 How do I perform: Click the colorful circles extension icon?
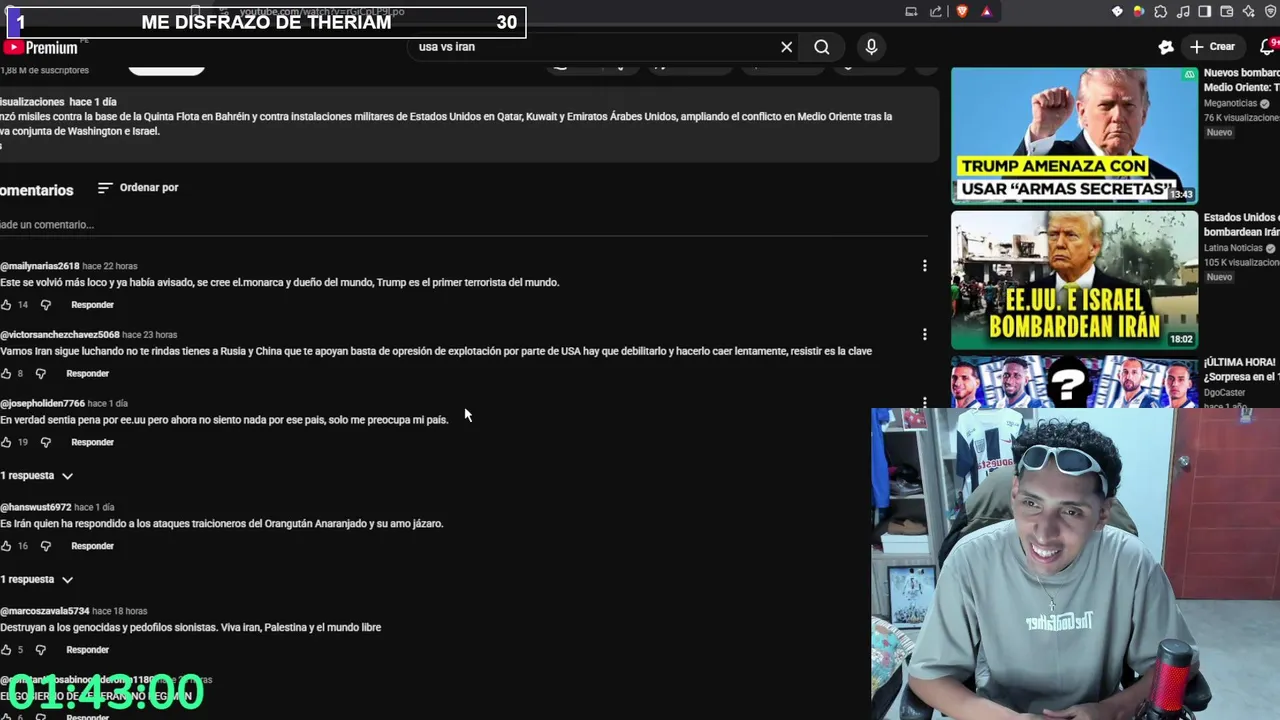1138,12
